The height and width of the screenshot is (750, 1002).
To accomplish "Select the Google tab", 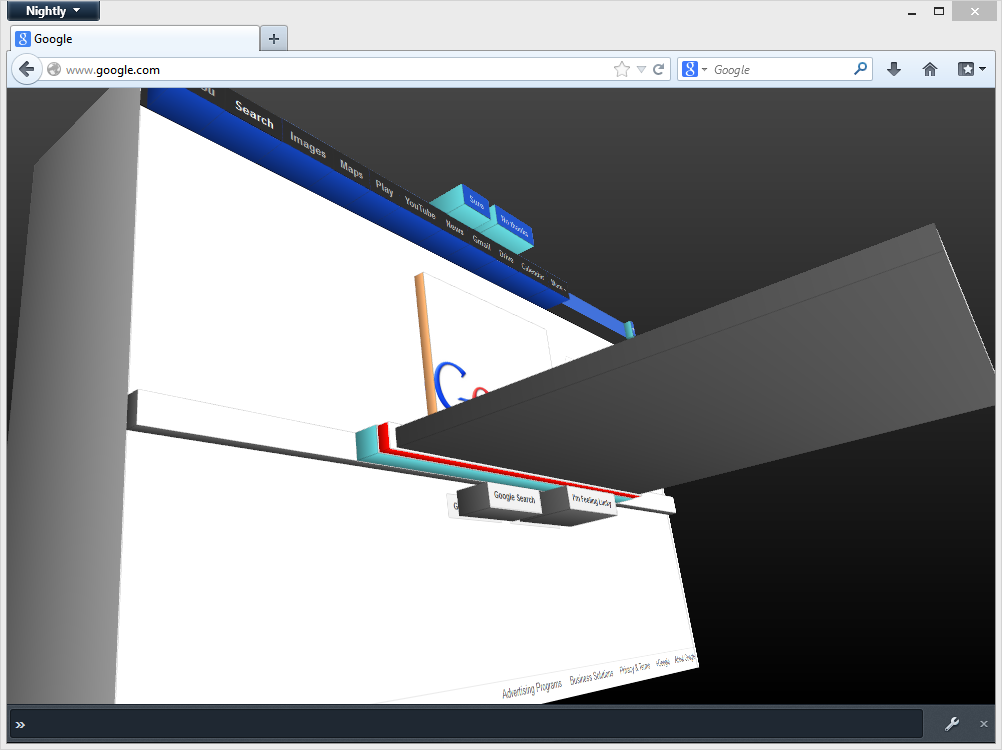I will point(135,39).
